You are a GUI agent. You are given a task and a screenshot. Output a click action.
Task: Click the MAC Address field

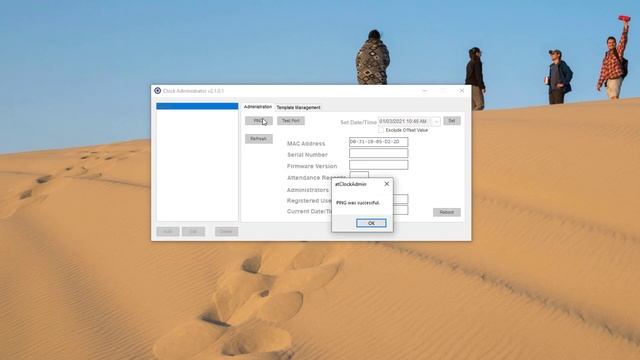pos(378,142)
